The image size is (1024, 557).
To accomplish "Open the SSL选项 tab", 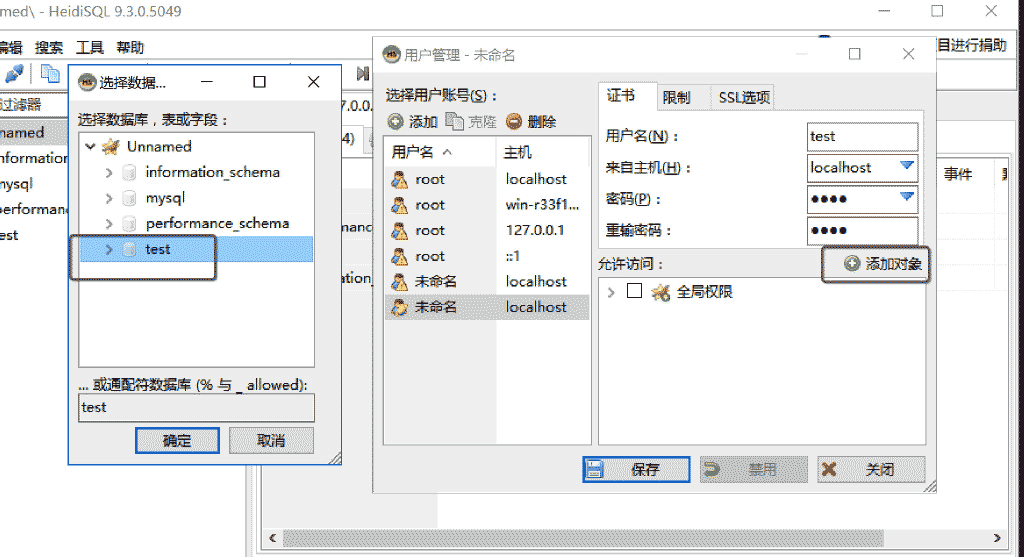I will (744, 97).
